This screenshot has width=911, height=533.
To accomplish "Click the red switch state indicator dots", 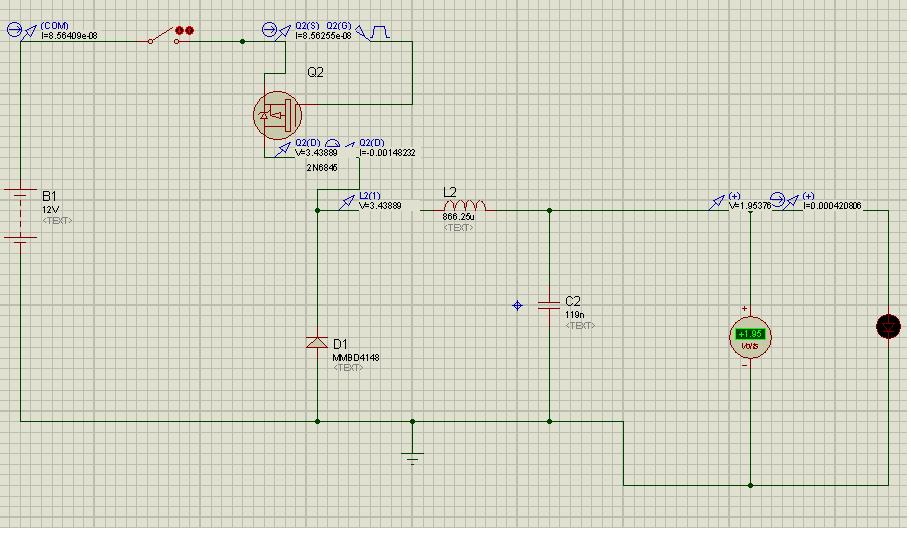I will click(x=185, y=30).
